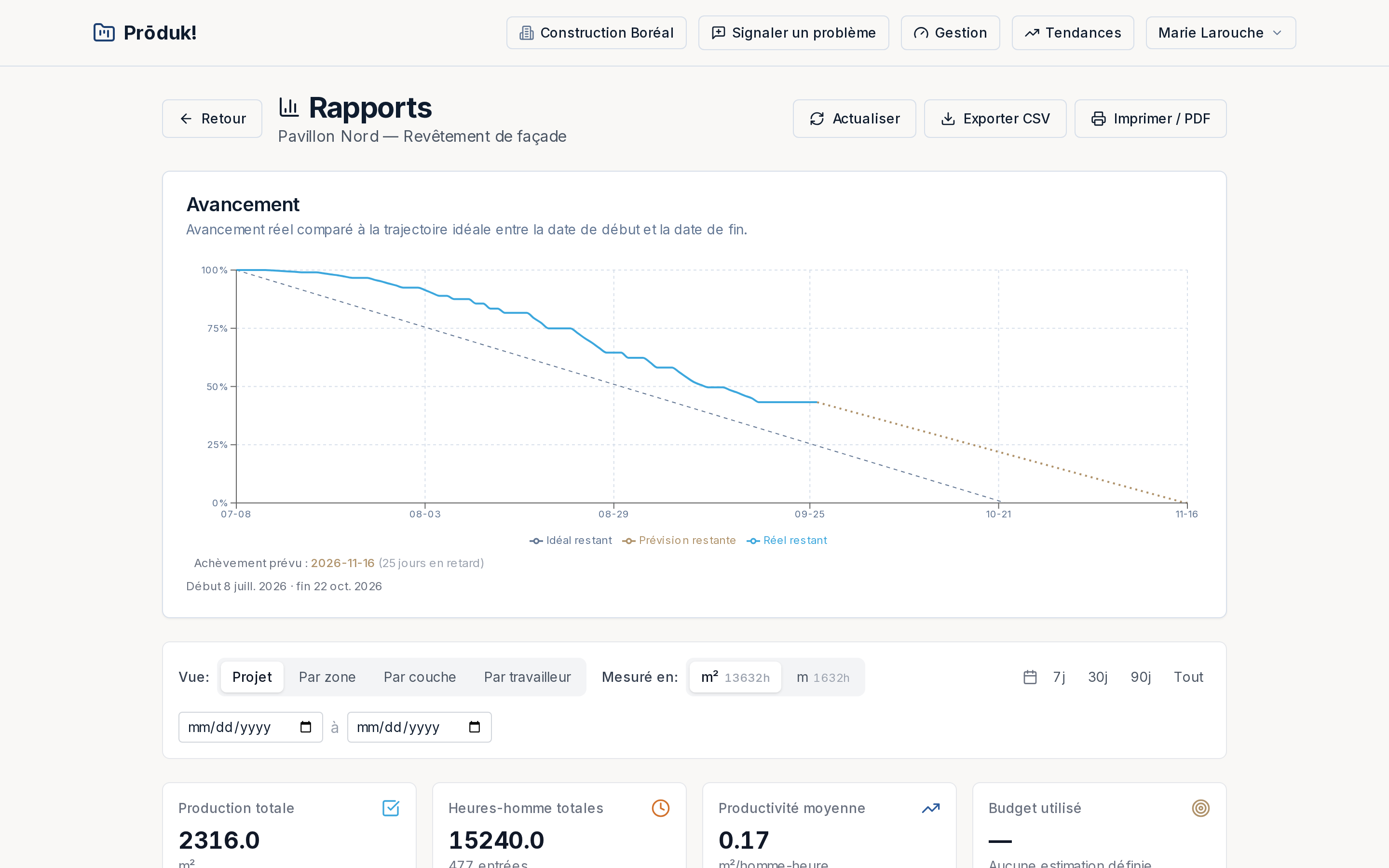Expand the Marie Larouche user menu

point(1220,33)
